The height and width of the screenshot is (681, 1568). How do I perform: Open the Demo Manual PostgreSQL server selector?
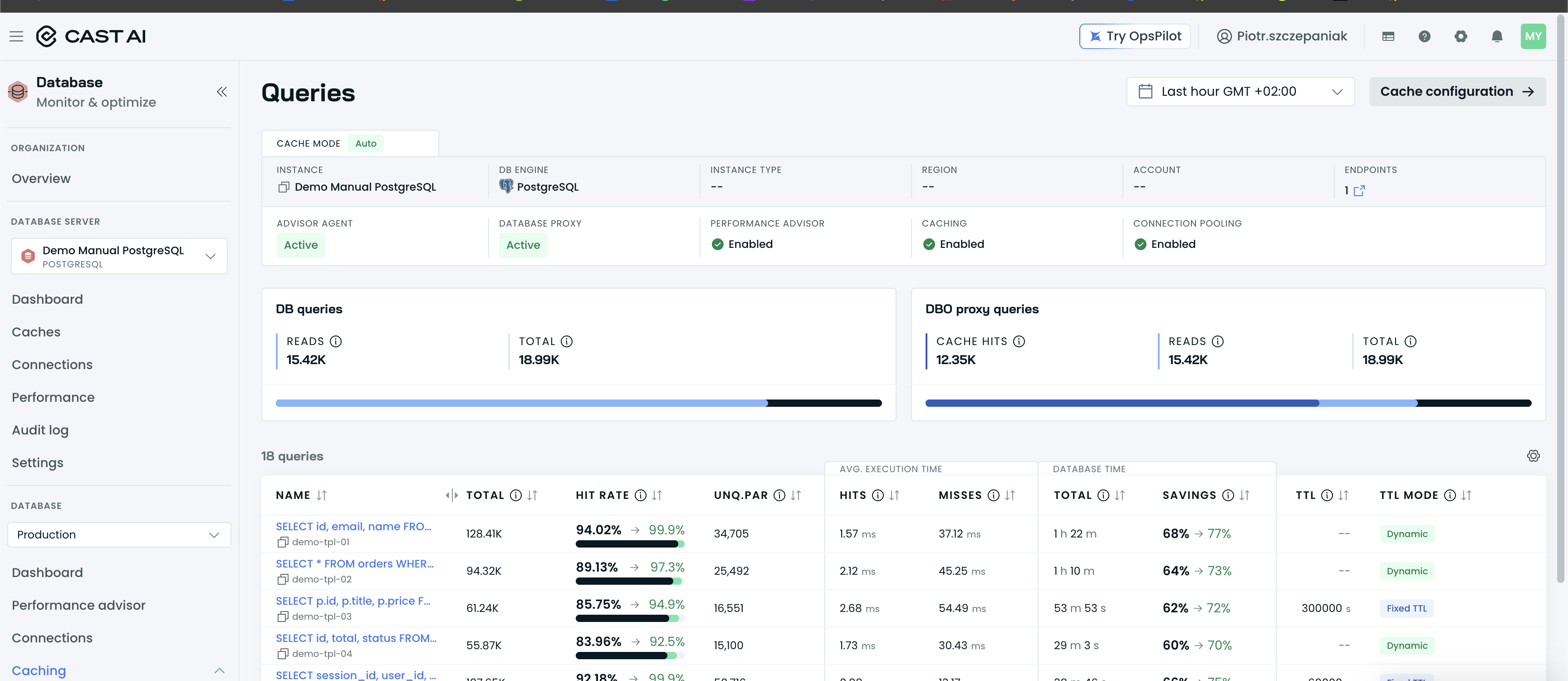point(119,257)
